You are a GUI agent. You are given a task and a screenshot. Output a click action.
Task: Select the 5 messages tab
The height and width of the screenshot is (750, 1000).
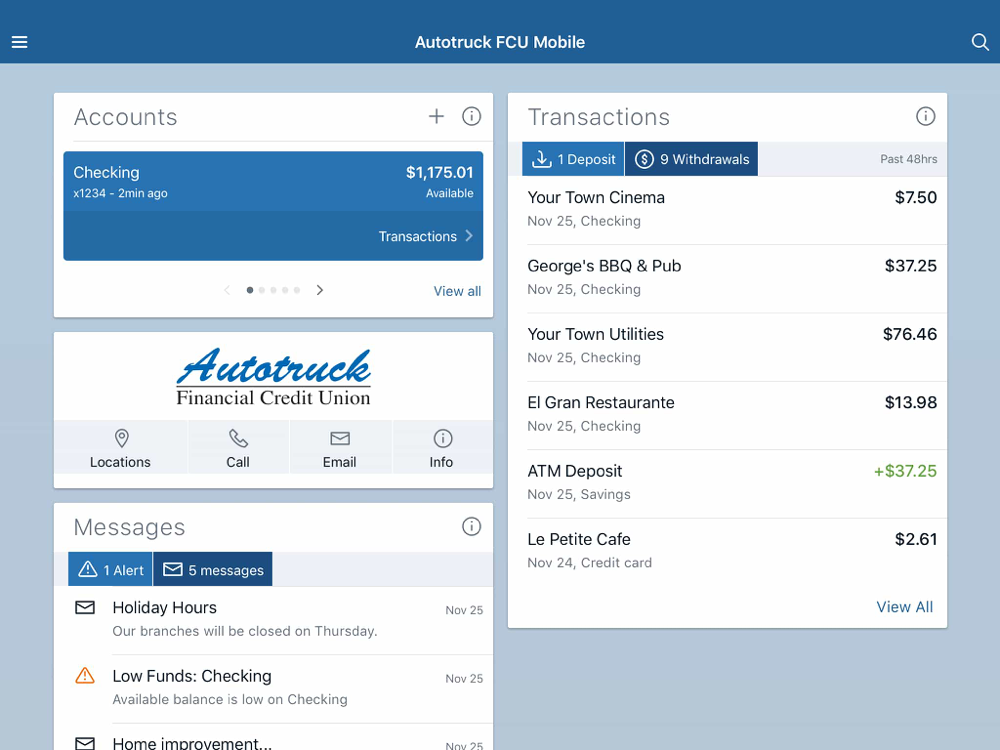tap(212, 569)
